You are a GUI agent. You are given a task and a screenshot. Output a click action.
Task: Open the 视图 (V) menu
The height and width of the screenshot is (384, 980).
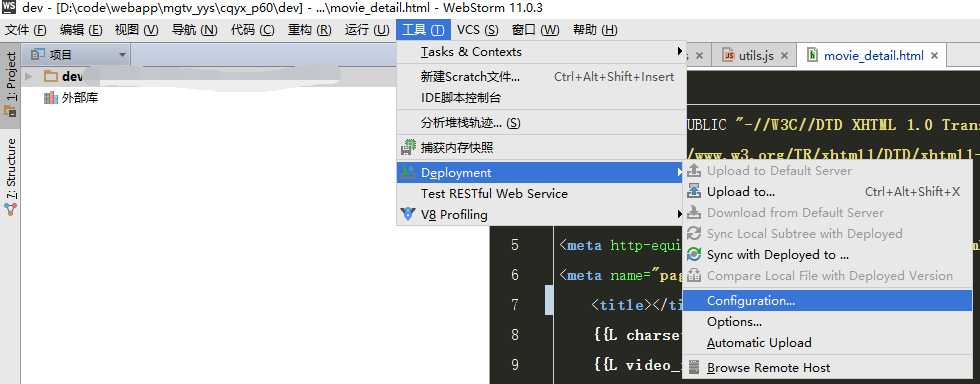pos(136,30)
